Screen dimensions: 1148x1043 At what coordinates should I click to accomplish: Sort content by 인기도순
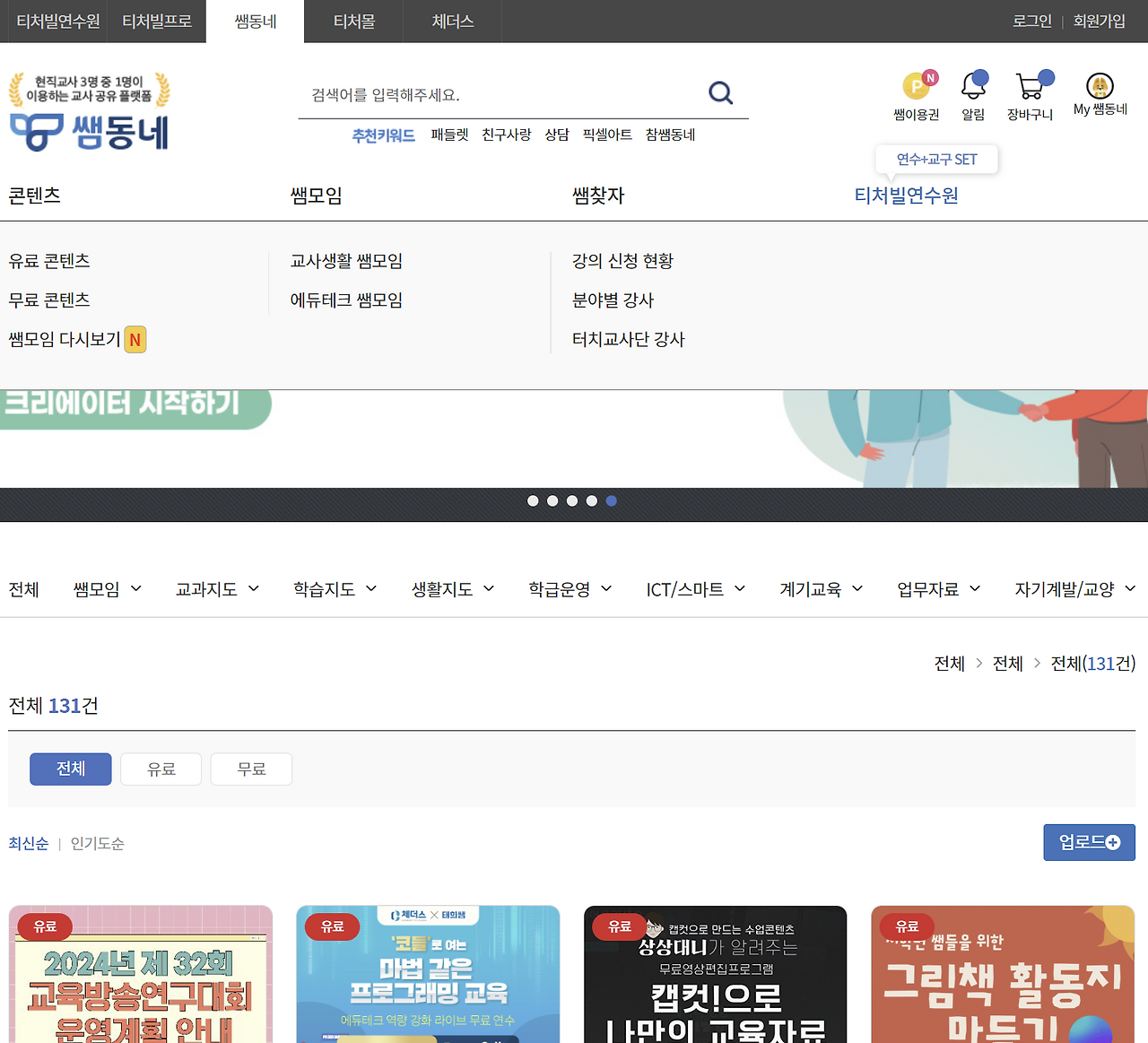click(95, 843)
